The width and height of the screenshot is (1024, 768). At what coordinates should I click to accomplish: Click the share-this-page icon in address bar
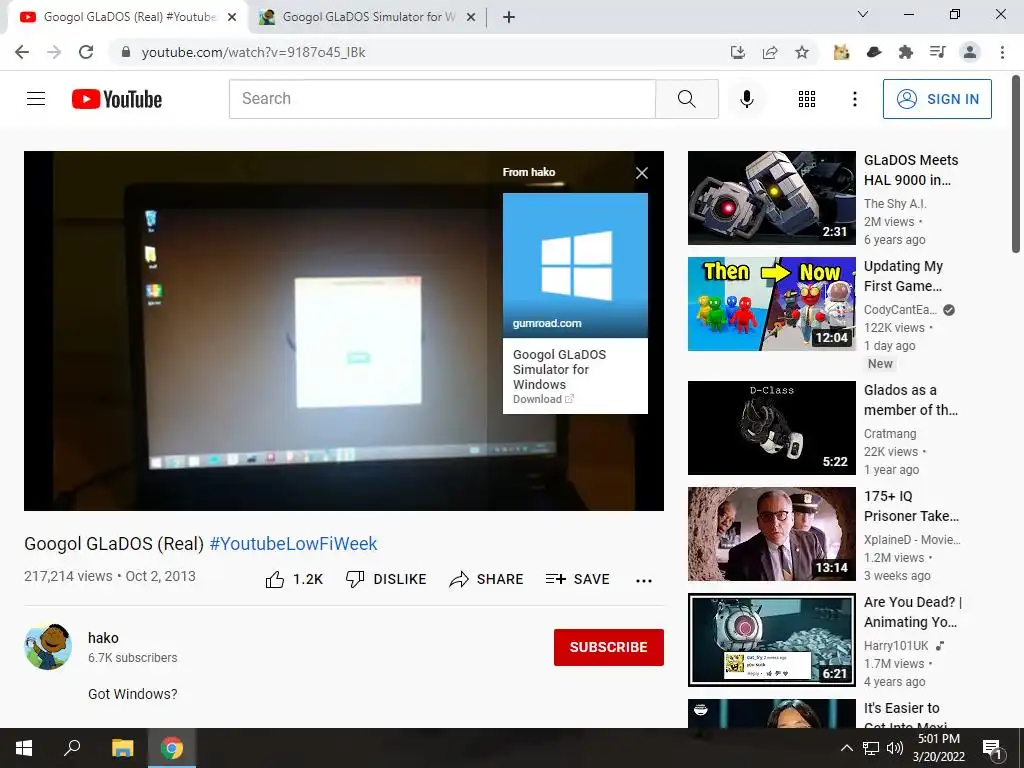click(770, 52)
